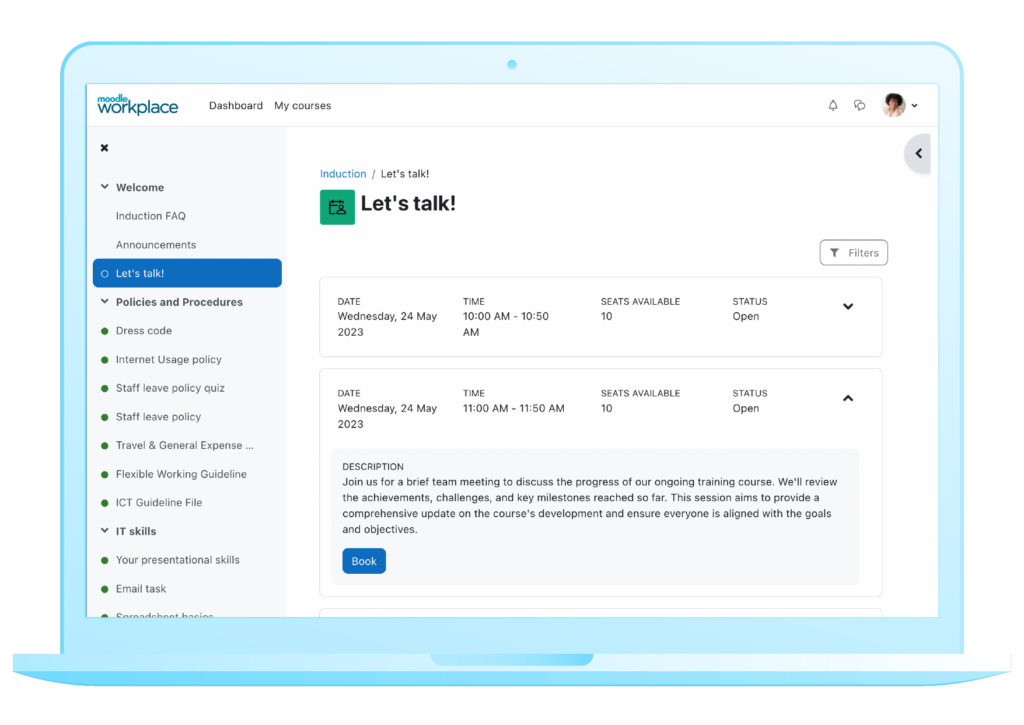Click the filter funnel icon on Filters
The image size is (1024, 725).
pos(835,252)
